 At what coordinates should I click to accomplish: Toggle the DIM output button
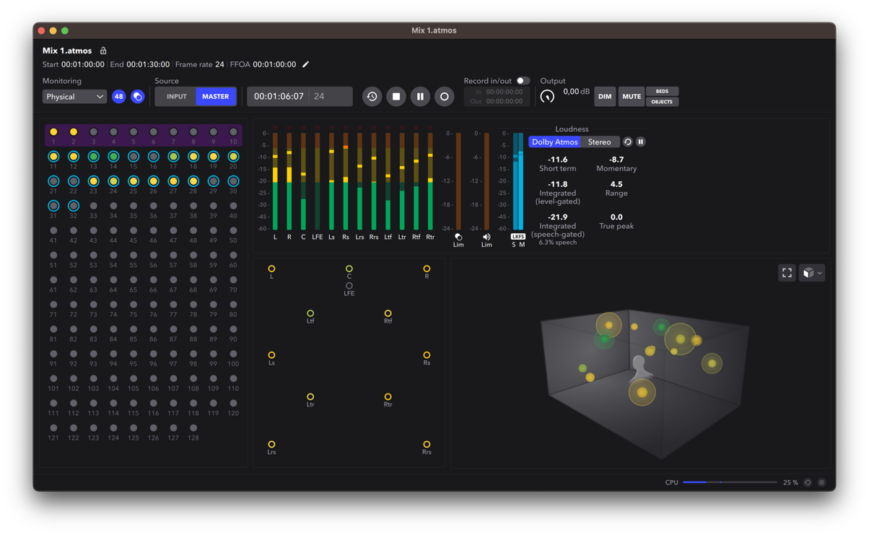point(605,97)
